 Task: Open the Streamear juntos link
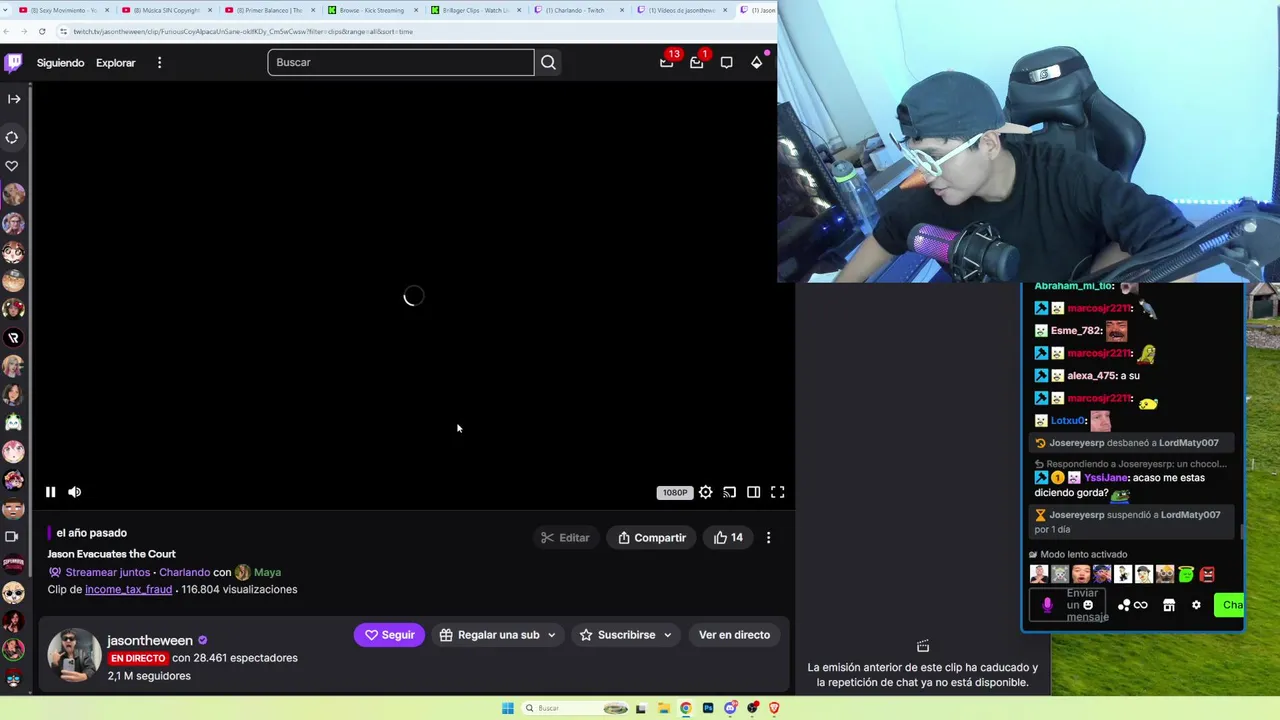107,572
